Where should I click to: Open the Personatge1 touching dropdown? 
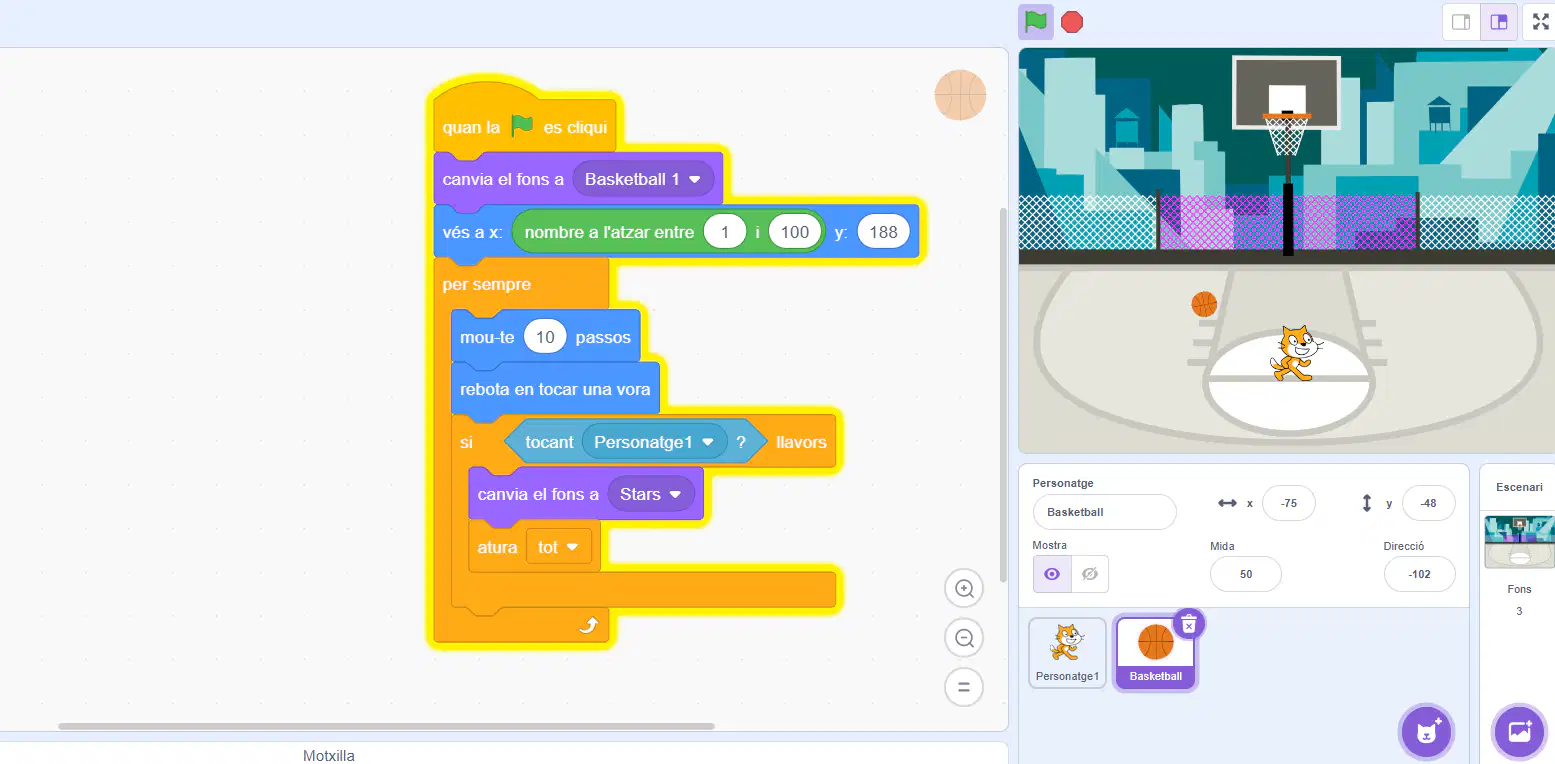[x=655, y=442]
